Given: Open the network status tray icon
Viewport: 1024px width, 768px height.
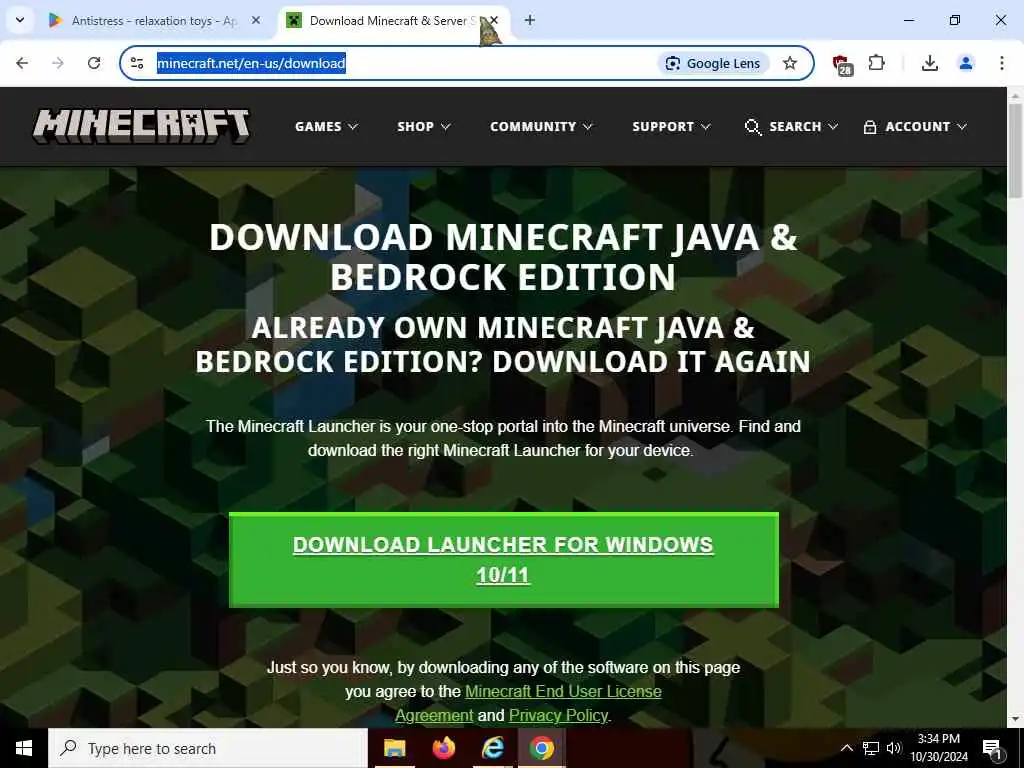Looking at the screenshot, I should point(871,748).
